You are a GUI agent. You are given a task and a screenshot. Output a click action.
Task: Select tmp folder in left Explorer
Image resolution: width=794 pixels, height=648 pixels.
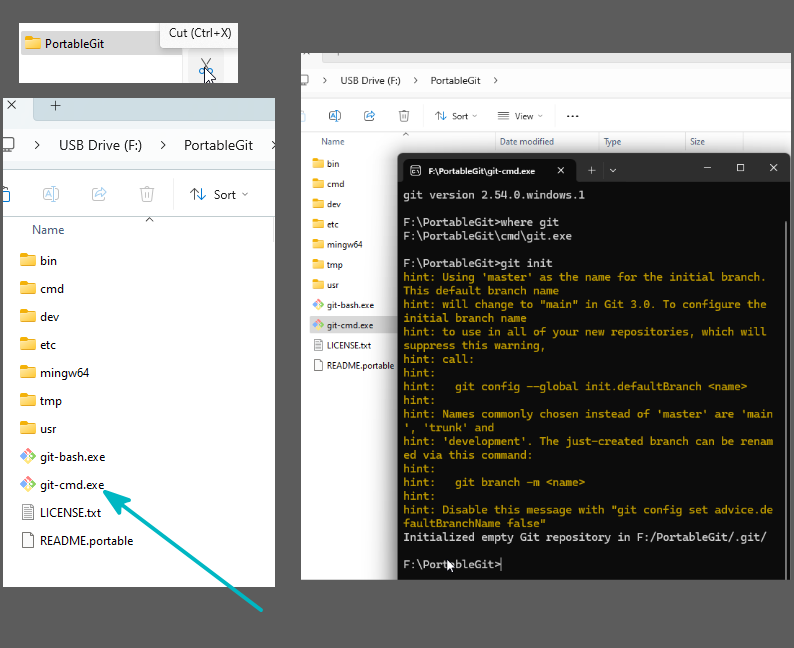coord(41,401)
